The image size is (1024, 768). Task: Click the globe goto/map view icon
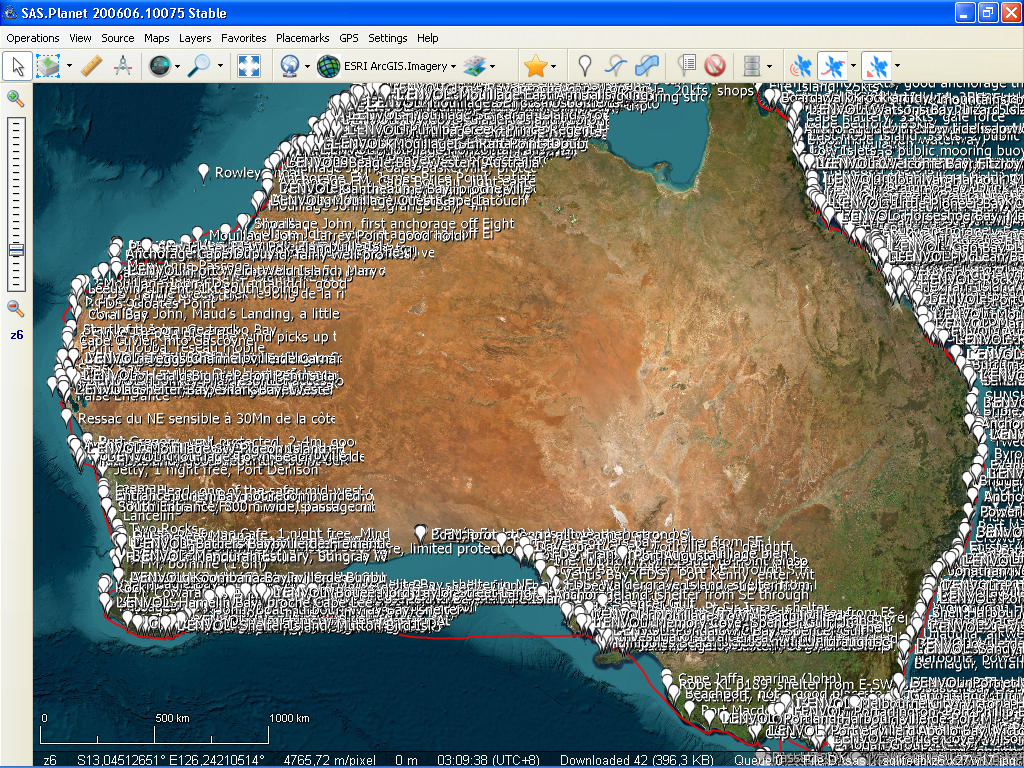click(x=159, y=66)
